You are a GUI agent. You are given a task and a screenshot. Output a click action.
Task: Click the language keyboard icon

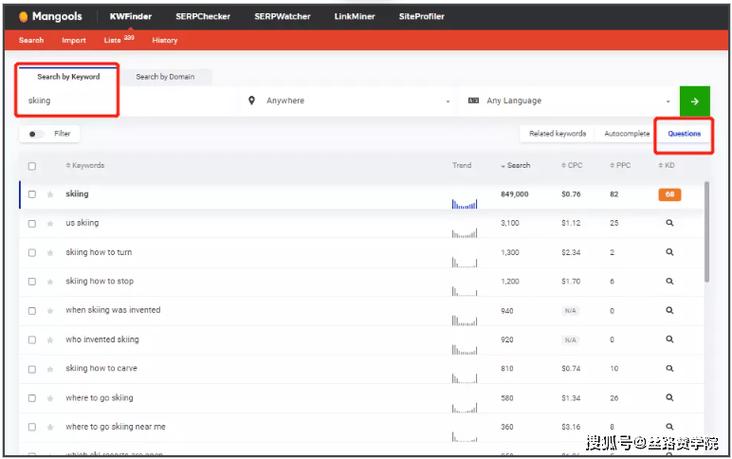473,100
